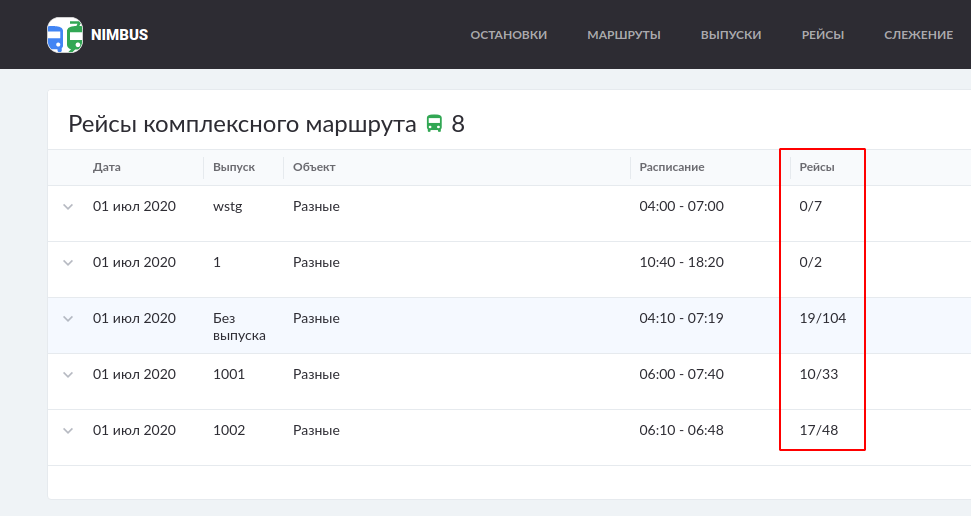
Task: Expand the row for выпуск 1
Action: click(x=68, y=263)
